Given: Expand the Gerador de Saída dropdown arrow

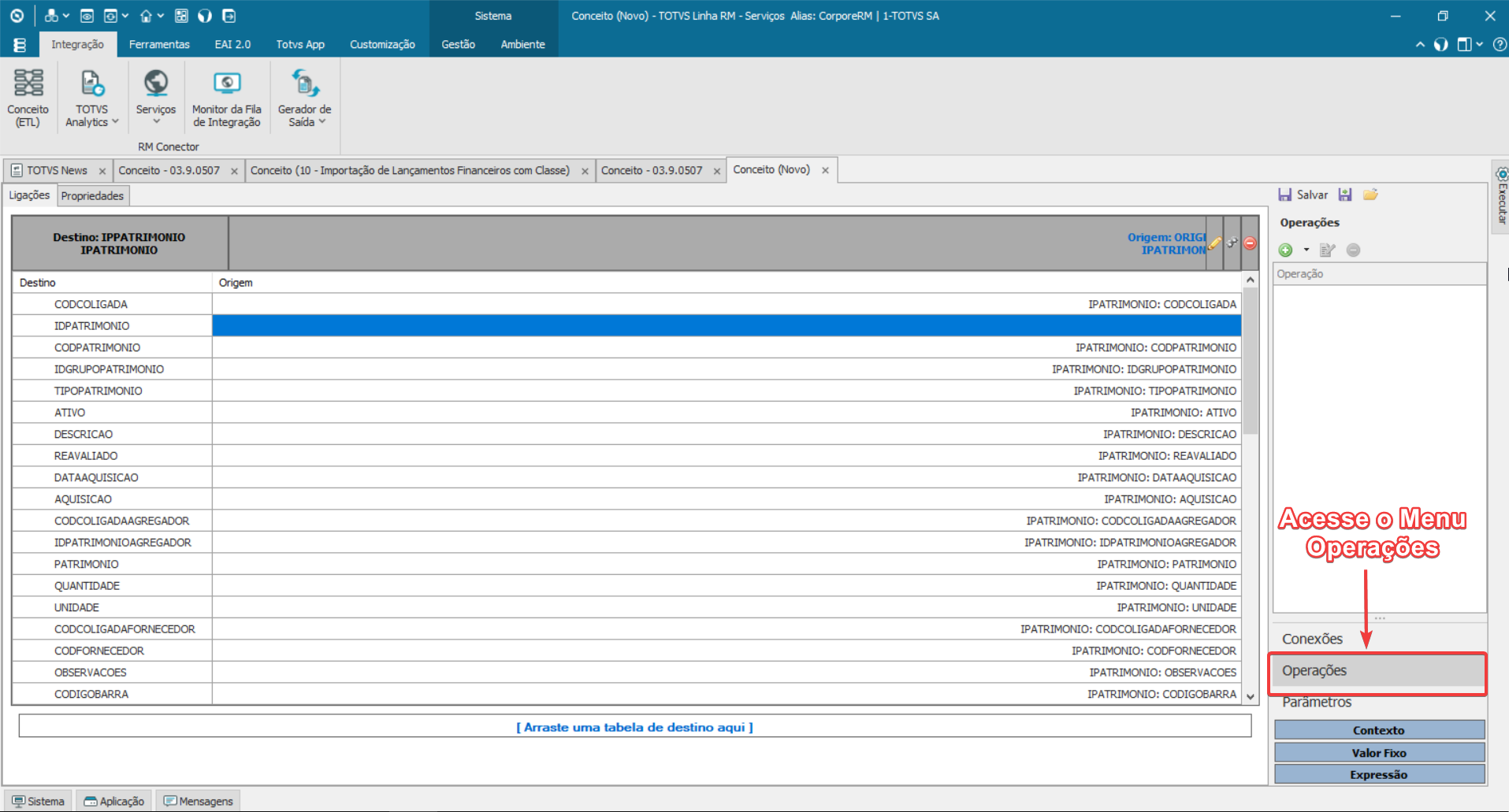Looking at the screenshot, I should click(321, 122).
